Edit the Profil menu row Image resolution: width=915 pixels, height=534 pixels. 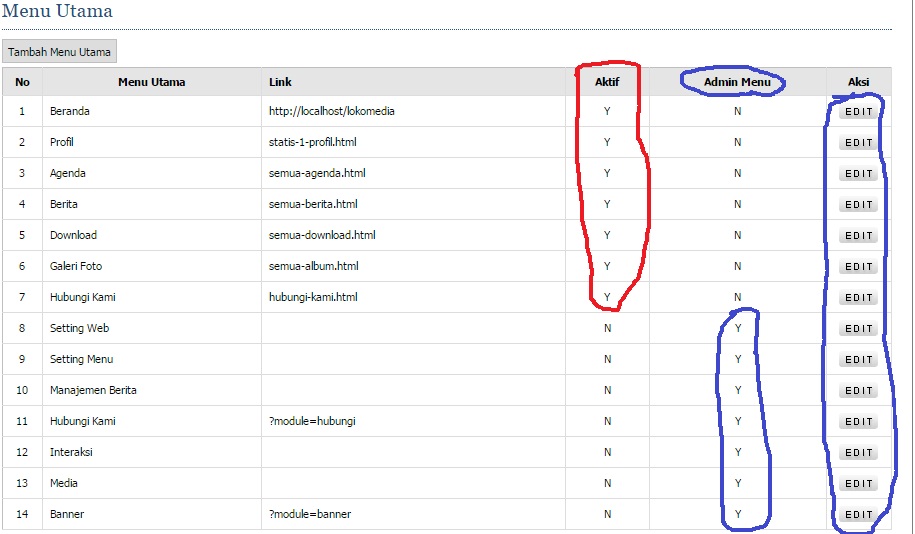click(x=858, y=142)
